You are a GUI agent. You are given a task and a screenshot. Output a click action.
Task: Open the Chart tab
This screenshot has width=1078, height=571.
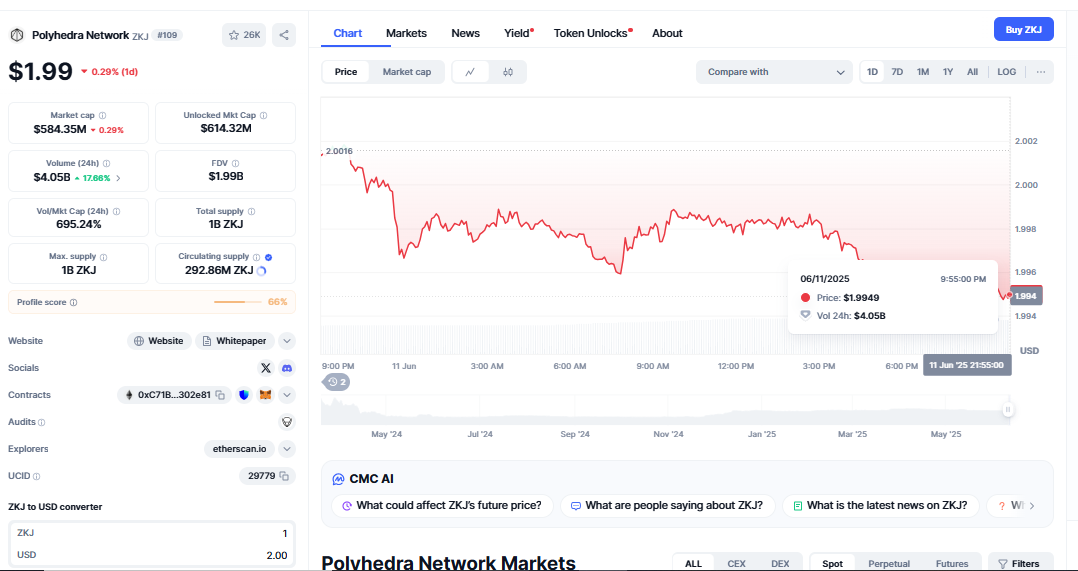click(x=348, y=33)
